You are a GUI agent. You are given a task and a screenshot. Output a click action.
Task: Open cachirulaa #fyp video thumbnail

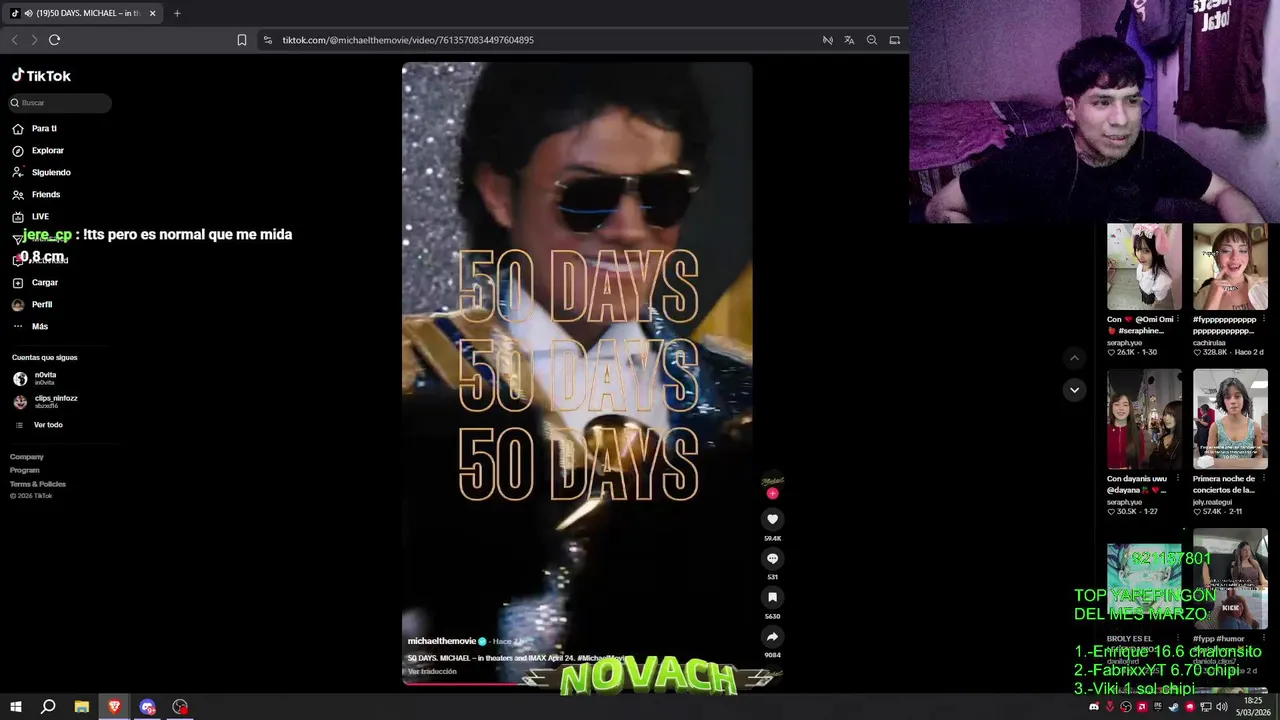1230,267
